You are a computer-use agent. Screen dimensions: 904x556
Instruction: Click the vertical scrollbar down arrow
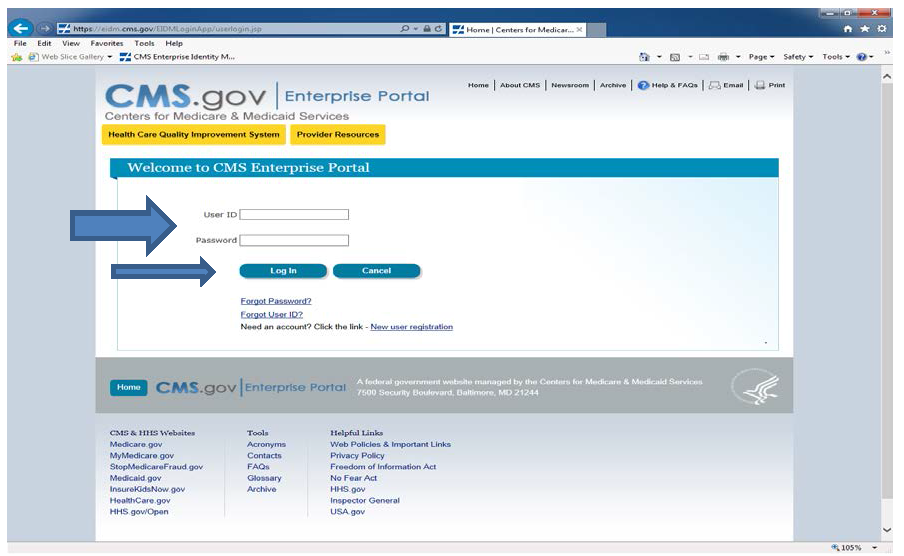[887, 530]
